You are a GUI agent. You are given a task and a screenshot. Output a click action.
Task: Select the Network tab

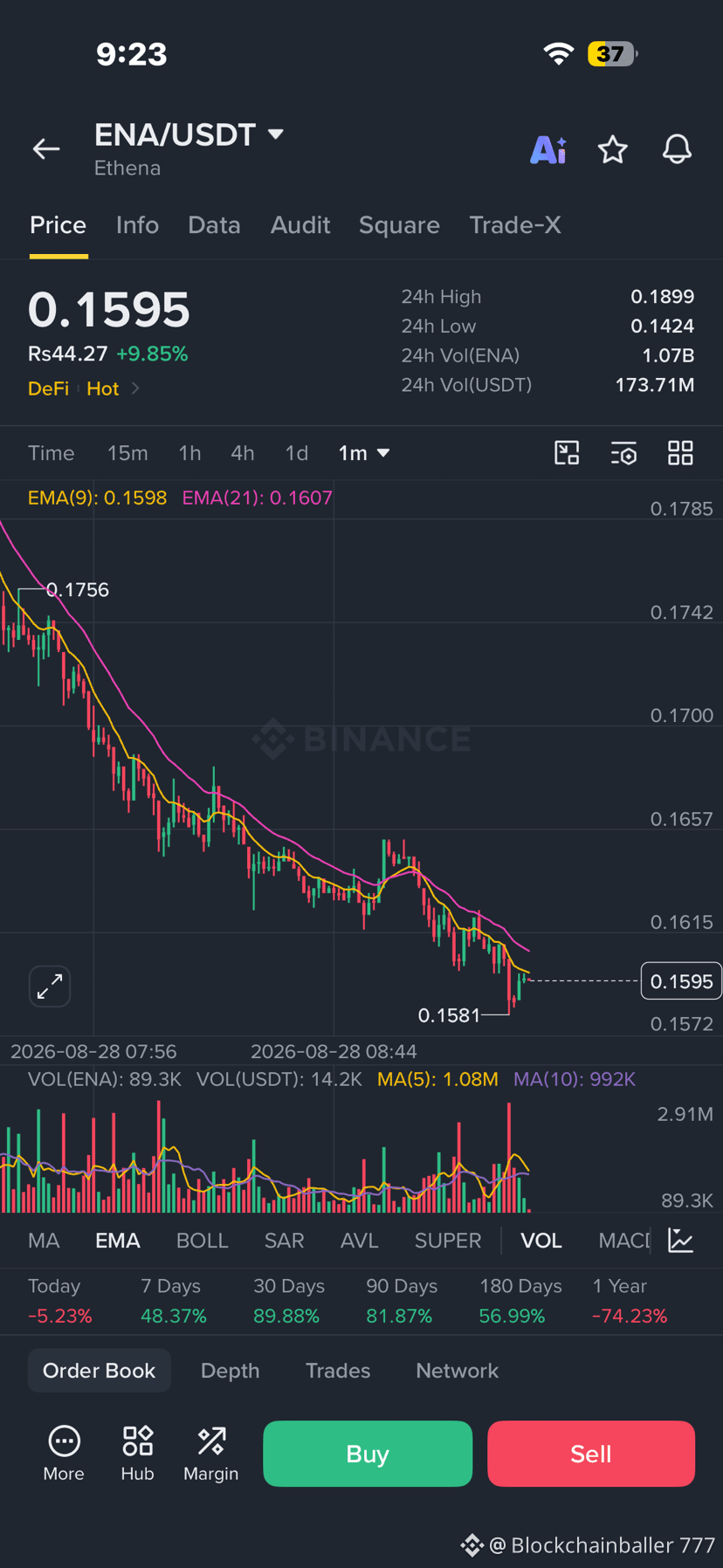[x=457, y=1371]
